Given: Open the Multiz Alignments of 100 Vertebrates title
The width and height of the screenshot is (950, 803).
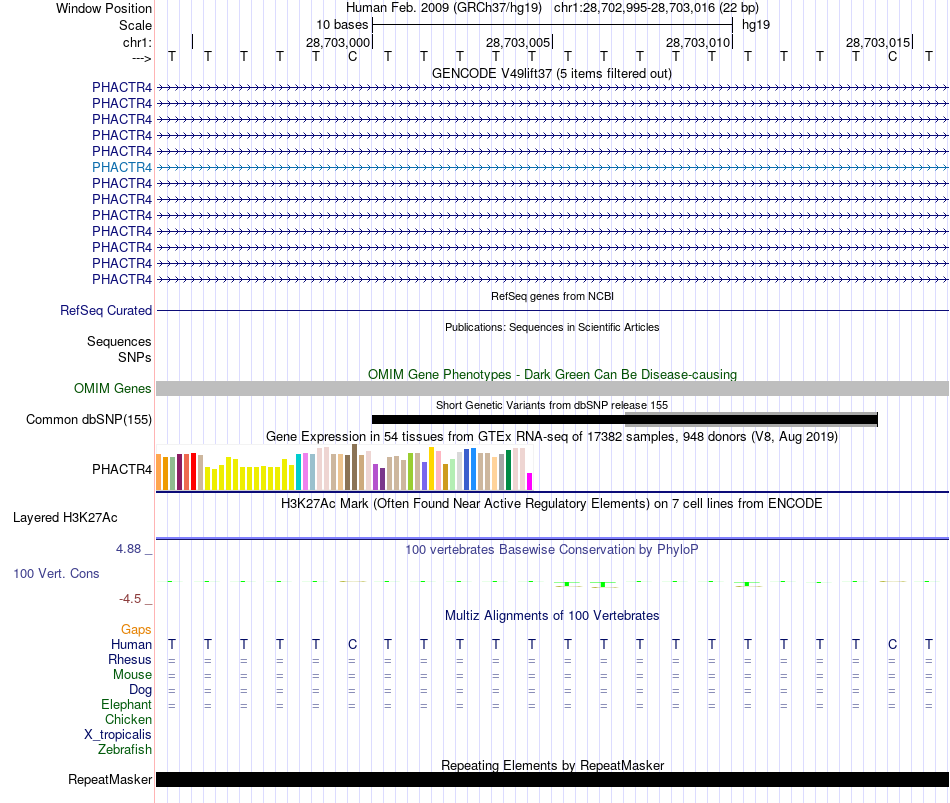Looking at the screenshot, I should pyautogui.click(x=552, y=616).
